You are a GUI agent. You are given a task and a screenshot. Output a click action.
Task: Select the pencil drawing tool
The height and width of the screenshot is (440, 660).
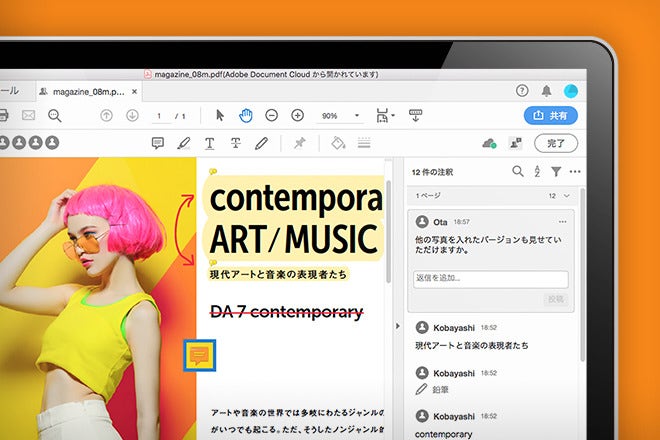click(x=261, y=143)
